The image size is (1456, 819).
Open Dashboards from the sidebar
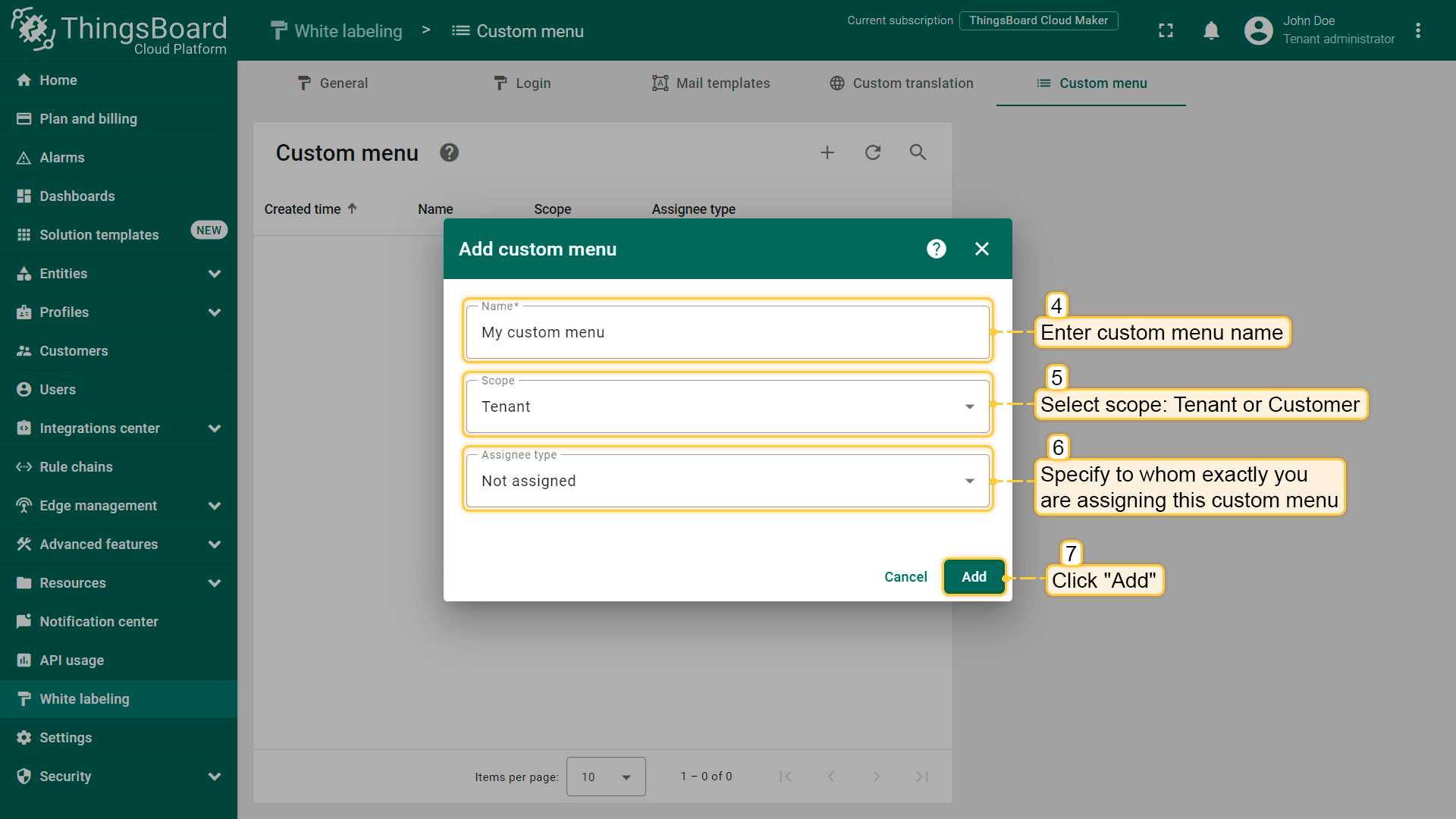(77, 196)
